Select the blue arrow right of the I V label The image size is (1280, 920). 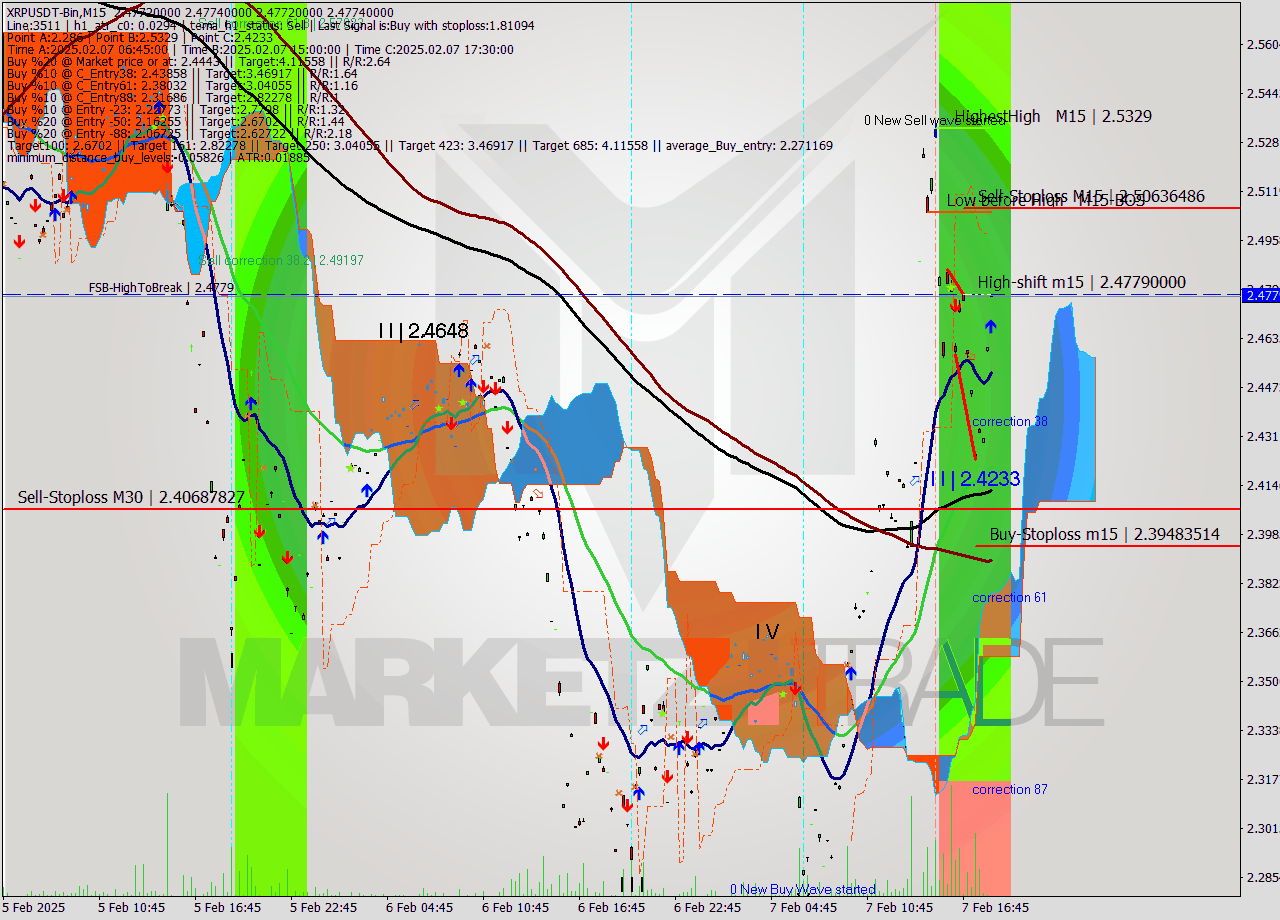coord(850,672)
